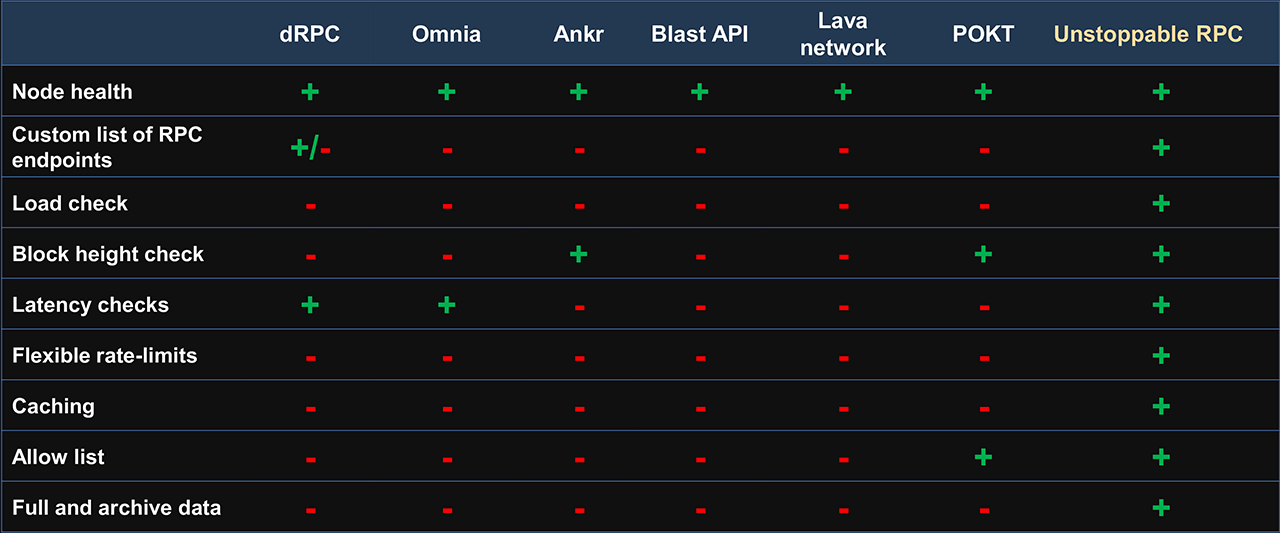Viewport: 1280px width, 533px height.
Task: Select the Node health row label
Action: tap(72, 92)
